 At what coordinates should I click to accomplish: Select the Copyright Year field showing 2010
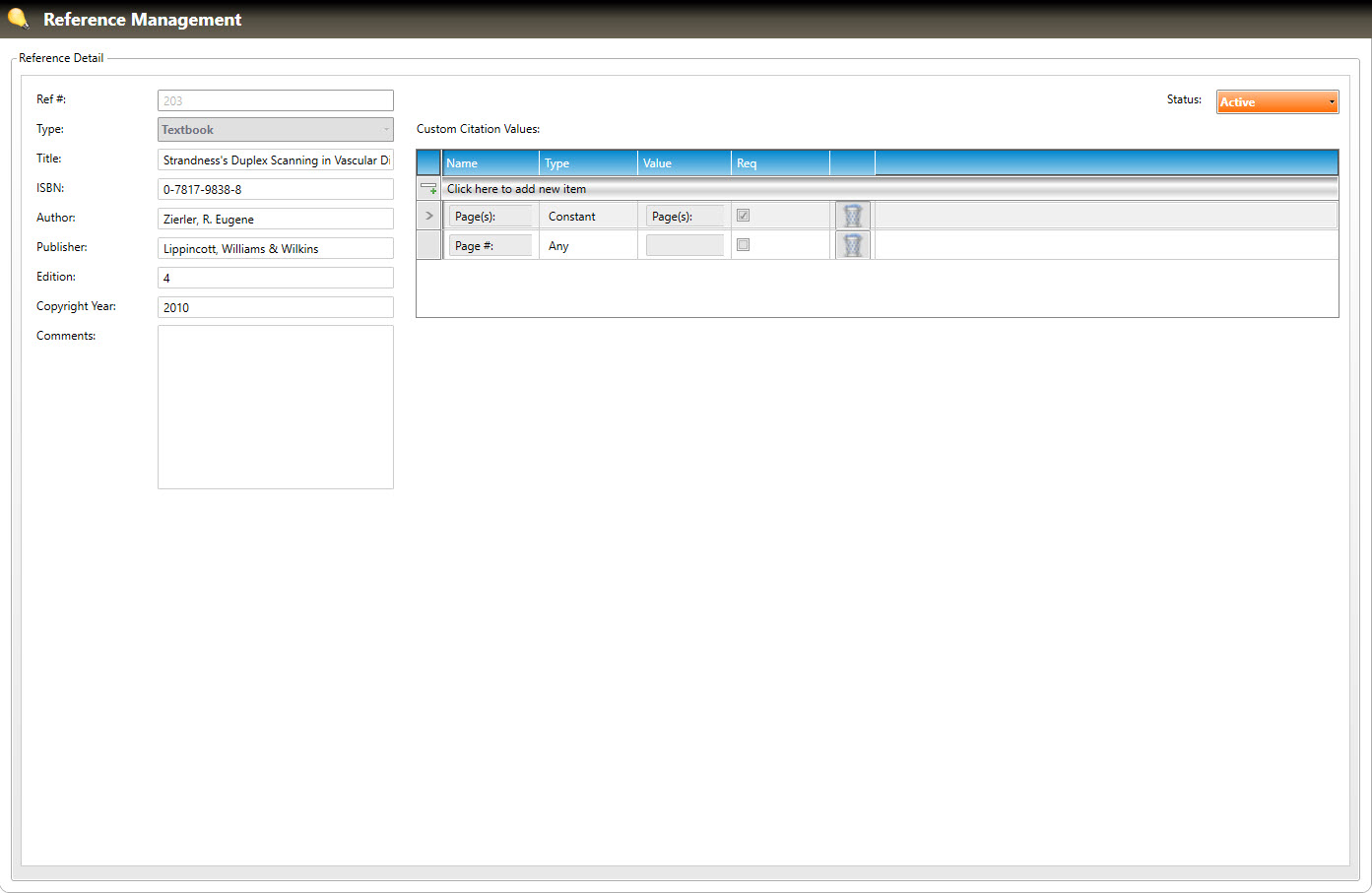276,307
